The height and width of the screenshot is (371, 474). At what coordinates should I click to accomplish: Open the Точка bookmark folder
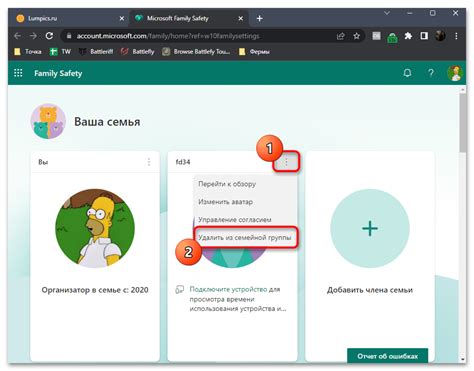(x=28, y=52)
